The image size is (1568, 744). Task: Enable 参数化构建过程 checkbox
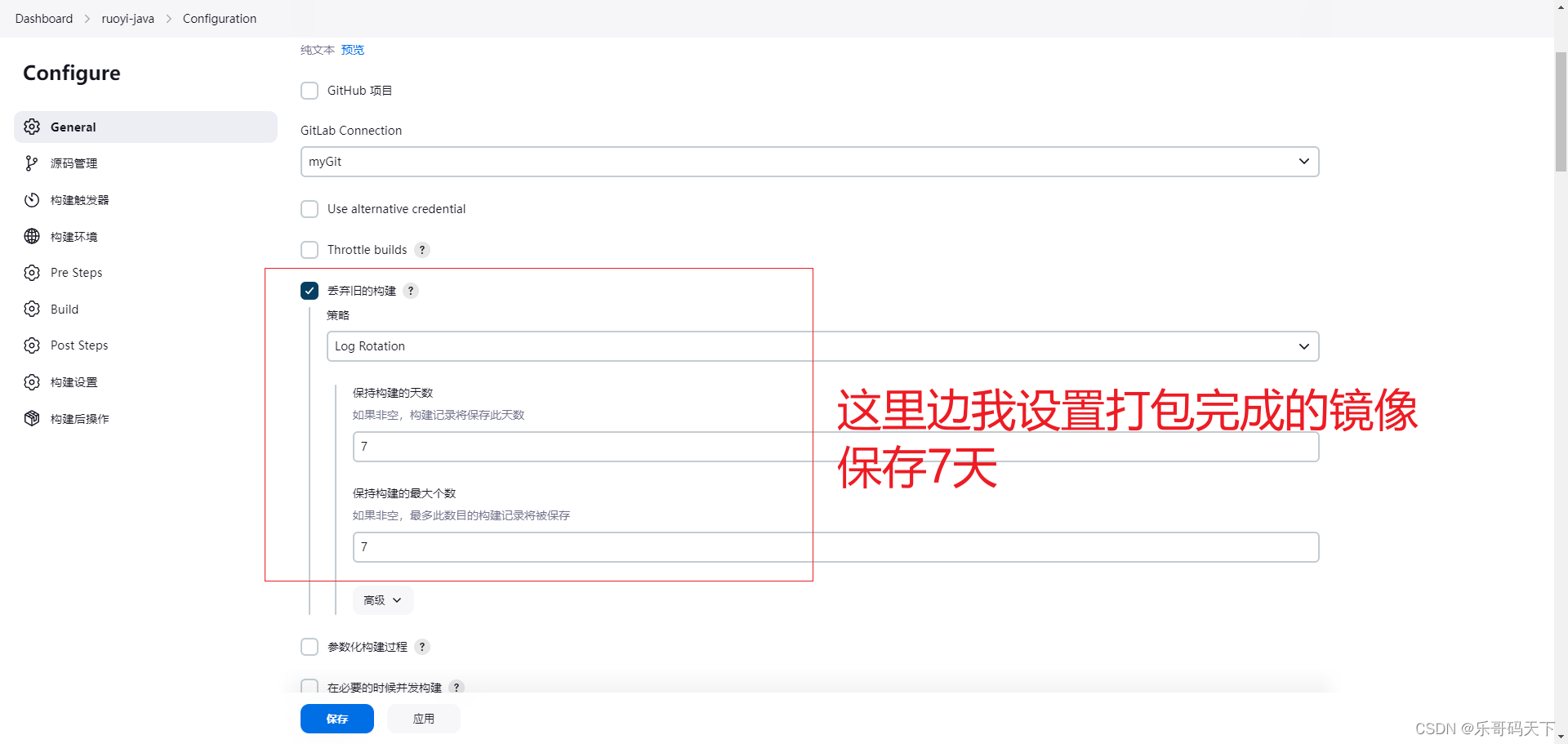click(310, 647)
